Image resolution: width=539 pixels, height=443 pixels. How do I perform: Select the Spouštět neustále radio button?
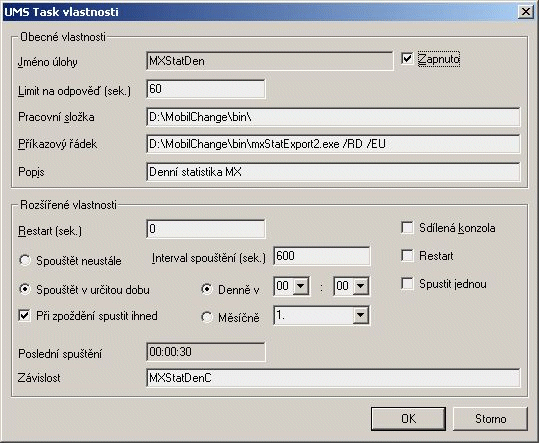(x=25, y=261)
